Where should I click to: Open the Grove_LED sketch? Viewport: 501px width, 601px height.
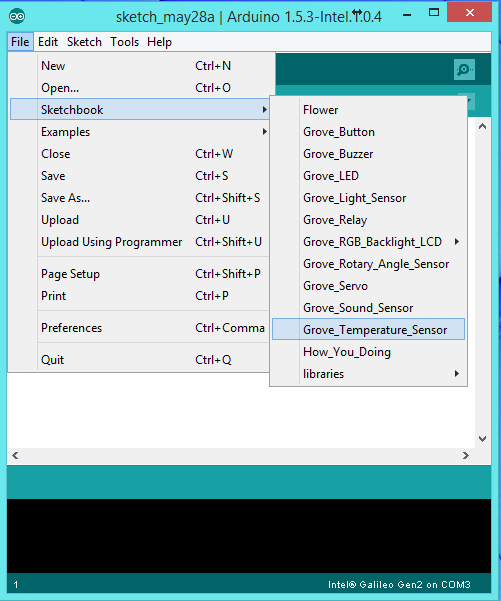click(368, 176)
